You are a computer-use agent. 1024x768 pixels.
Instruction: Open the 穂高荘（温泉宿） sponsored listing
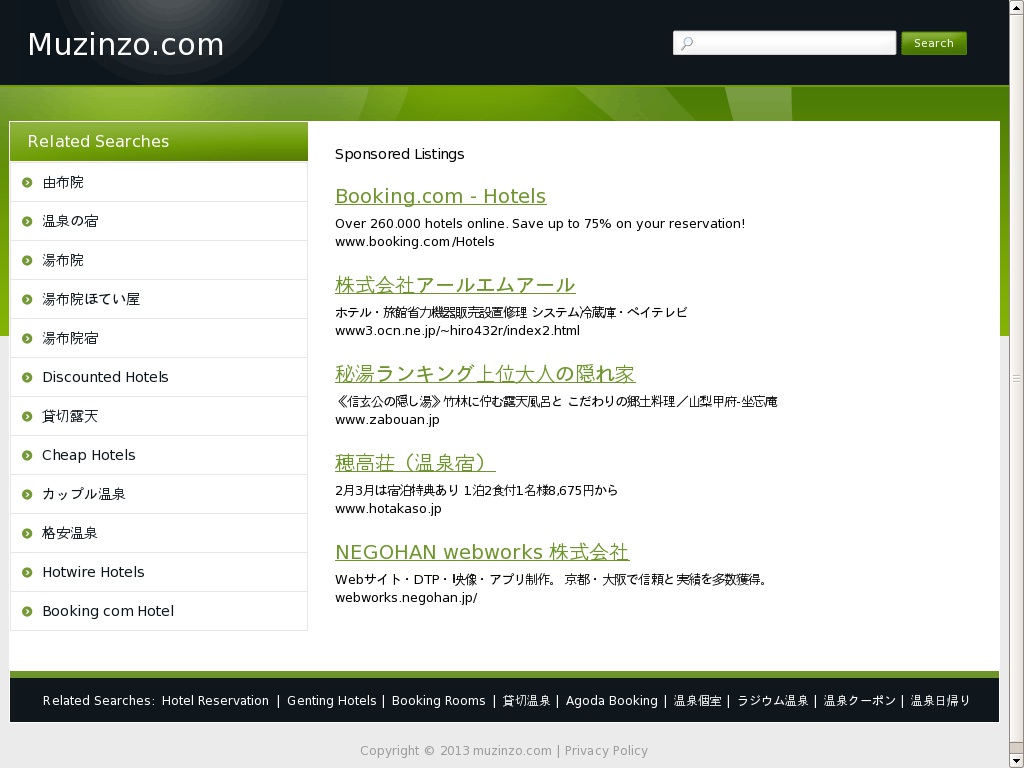pos(415,462)
